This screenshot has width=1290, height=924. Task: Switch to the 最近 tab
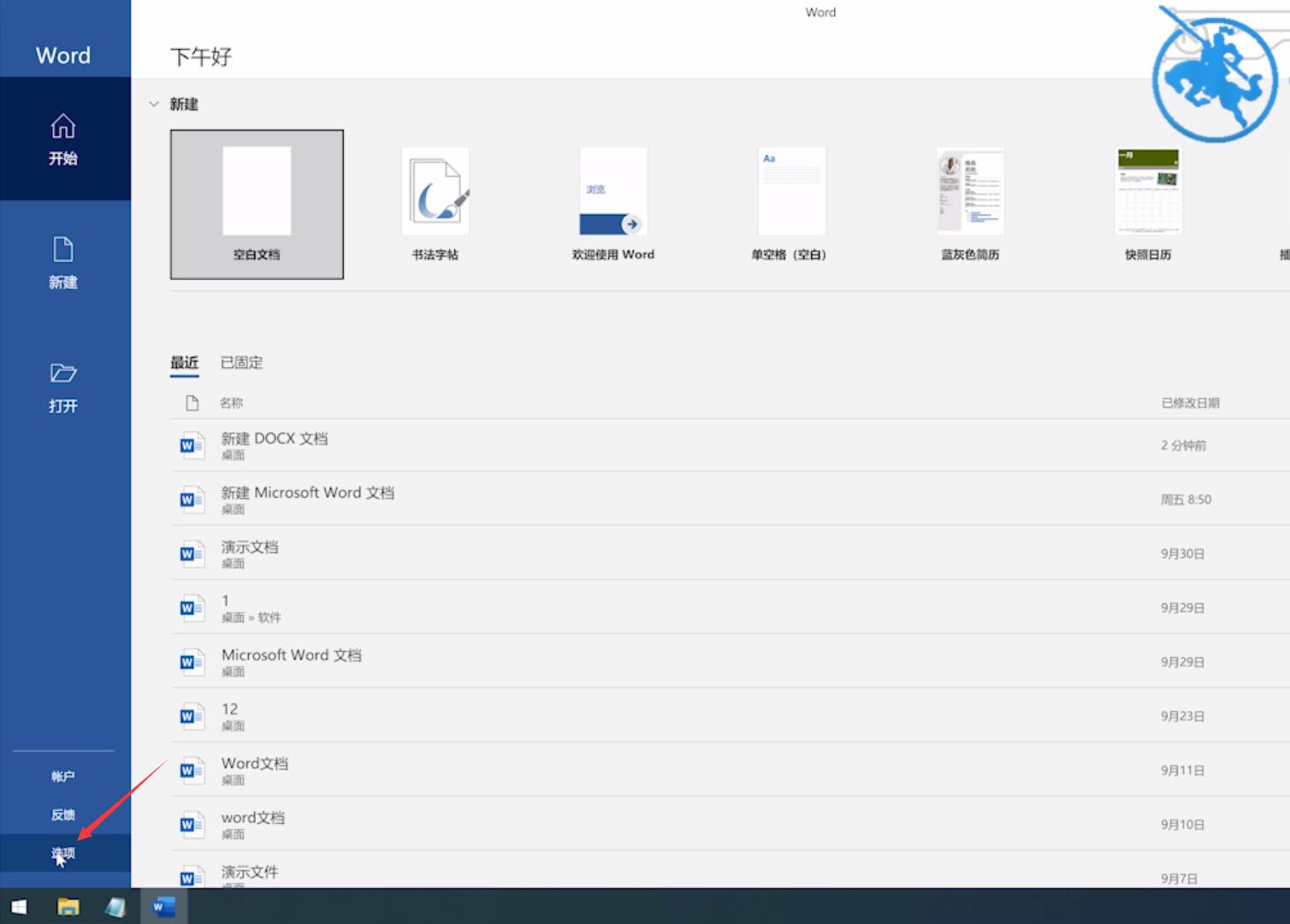coord(184,363)
